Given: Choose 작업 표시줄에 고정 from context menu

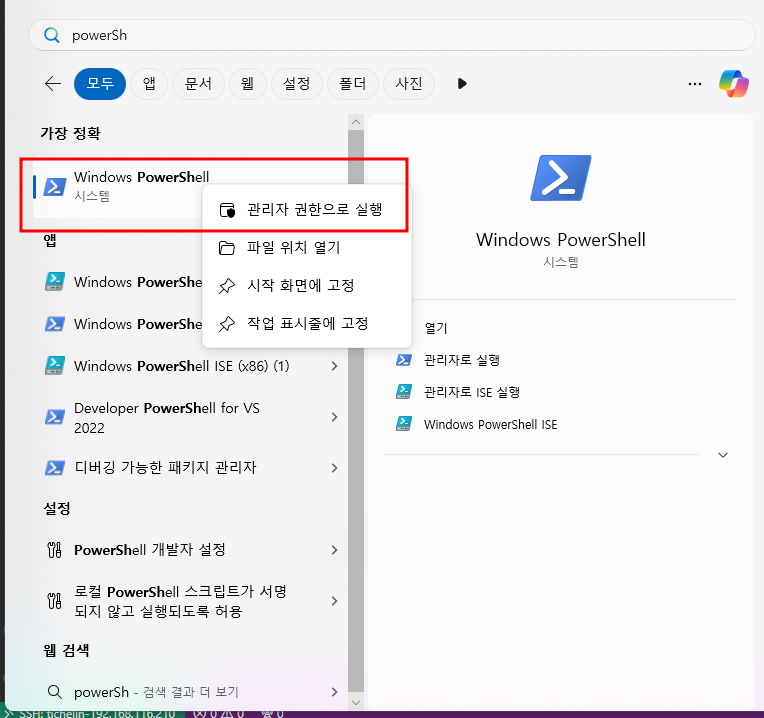Looking at the screenshot, I should point(307,323).
